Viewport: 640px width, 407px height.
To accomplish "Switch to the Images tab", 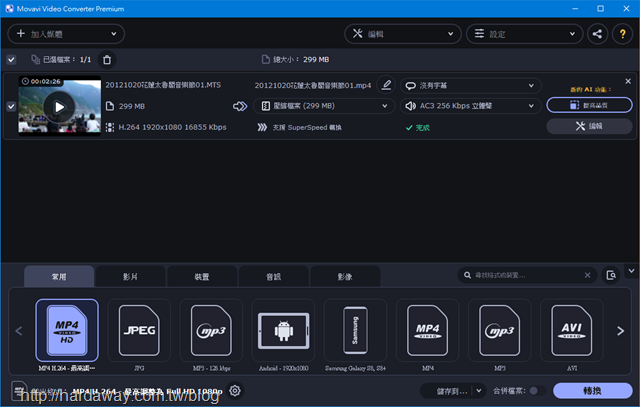I will pos(345,276).
